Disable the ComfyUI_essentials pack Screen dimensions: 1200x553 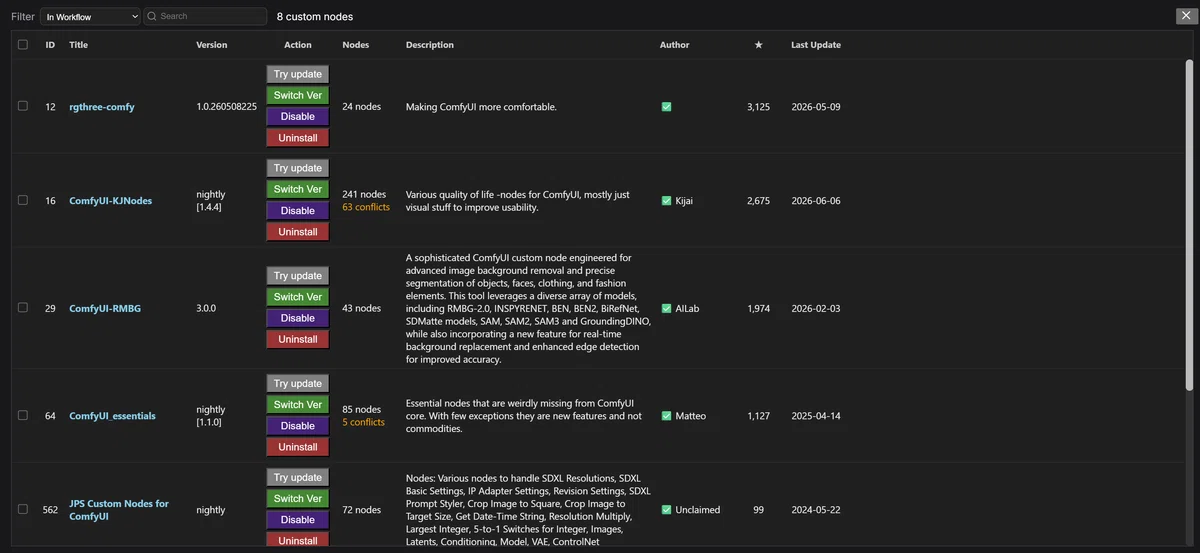tap(298, 426)
